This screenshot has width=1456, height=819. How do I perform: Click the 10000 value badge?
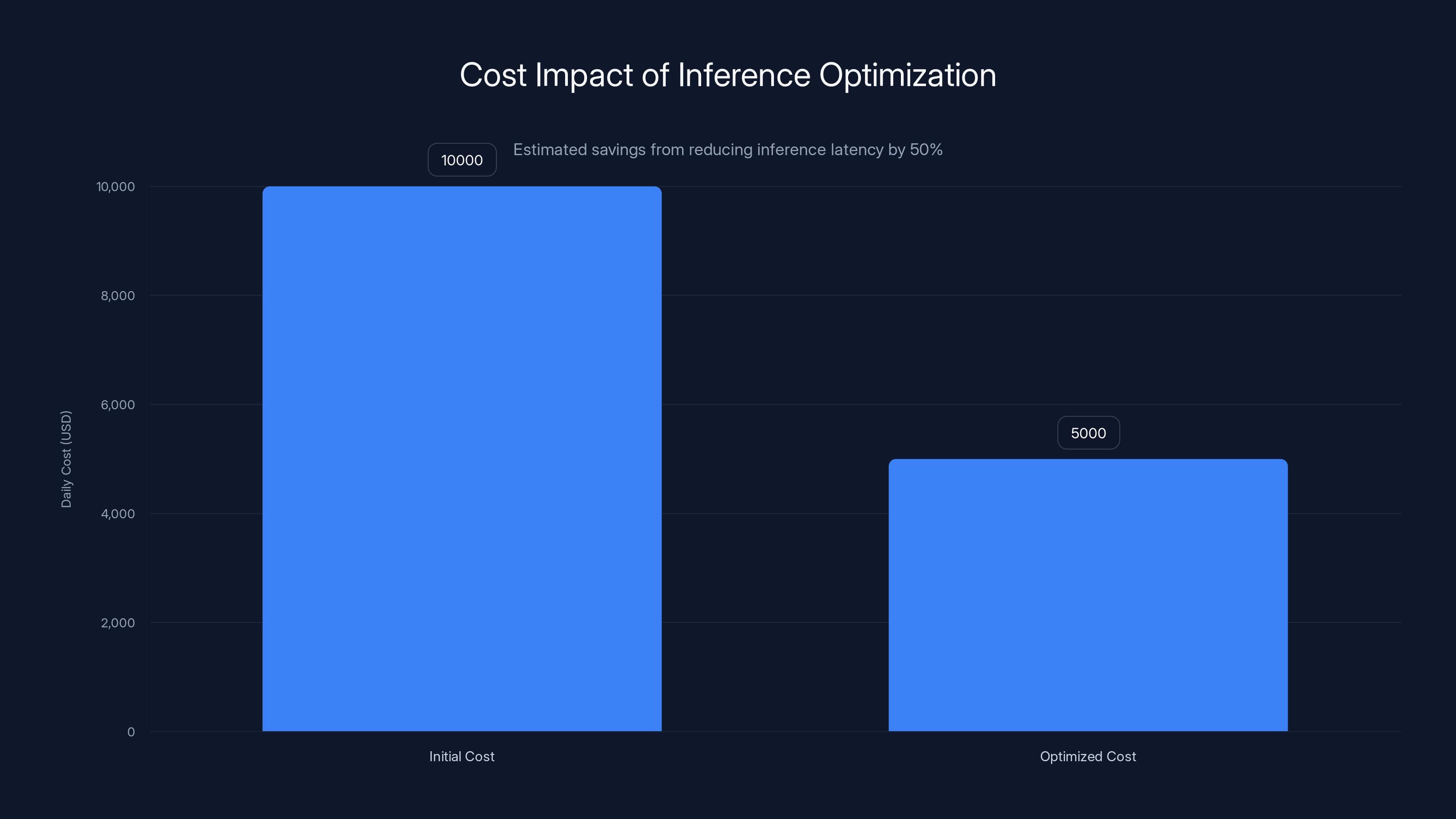tap(462, 159)
